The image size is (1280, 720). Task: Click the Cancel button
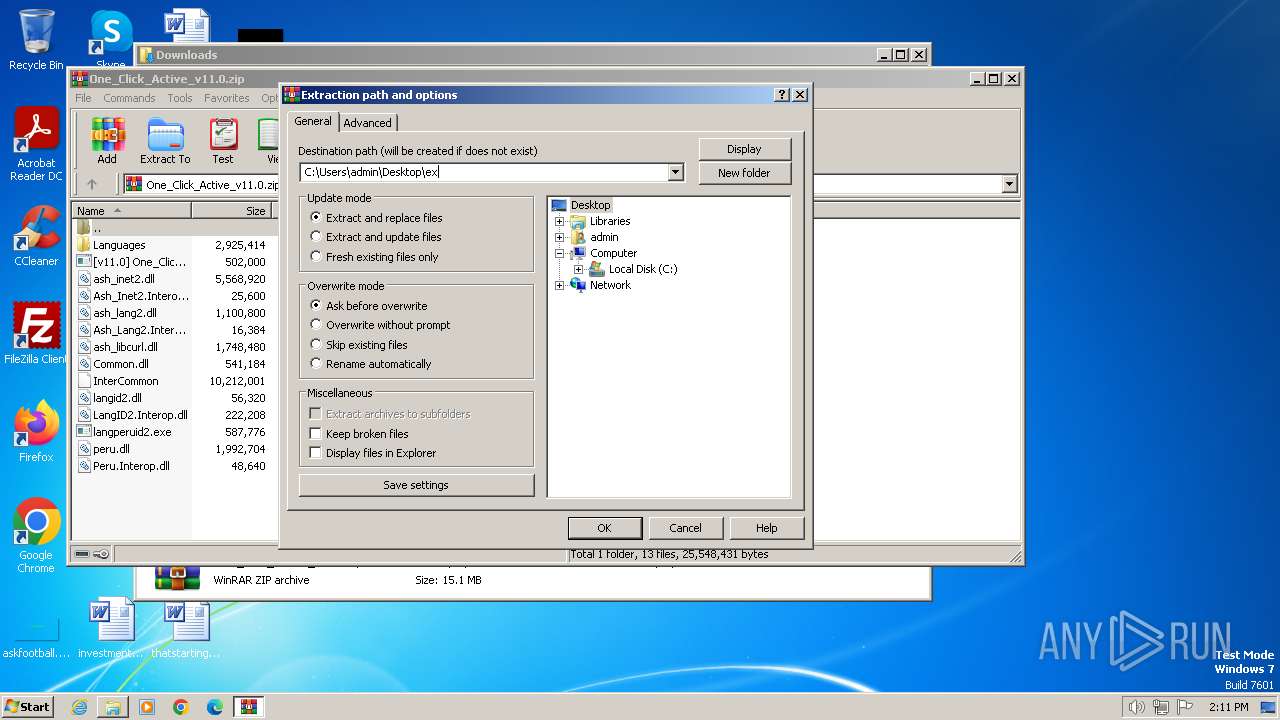point(685,528)
